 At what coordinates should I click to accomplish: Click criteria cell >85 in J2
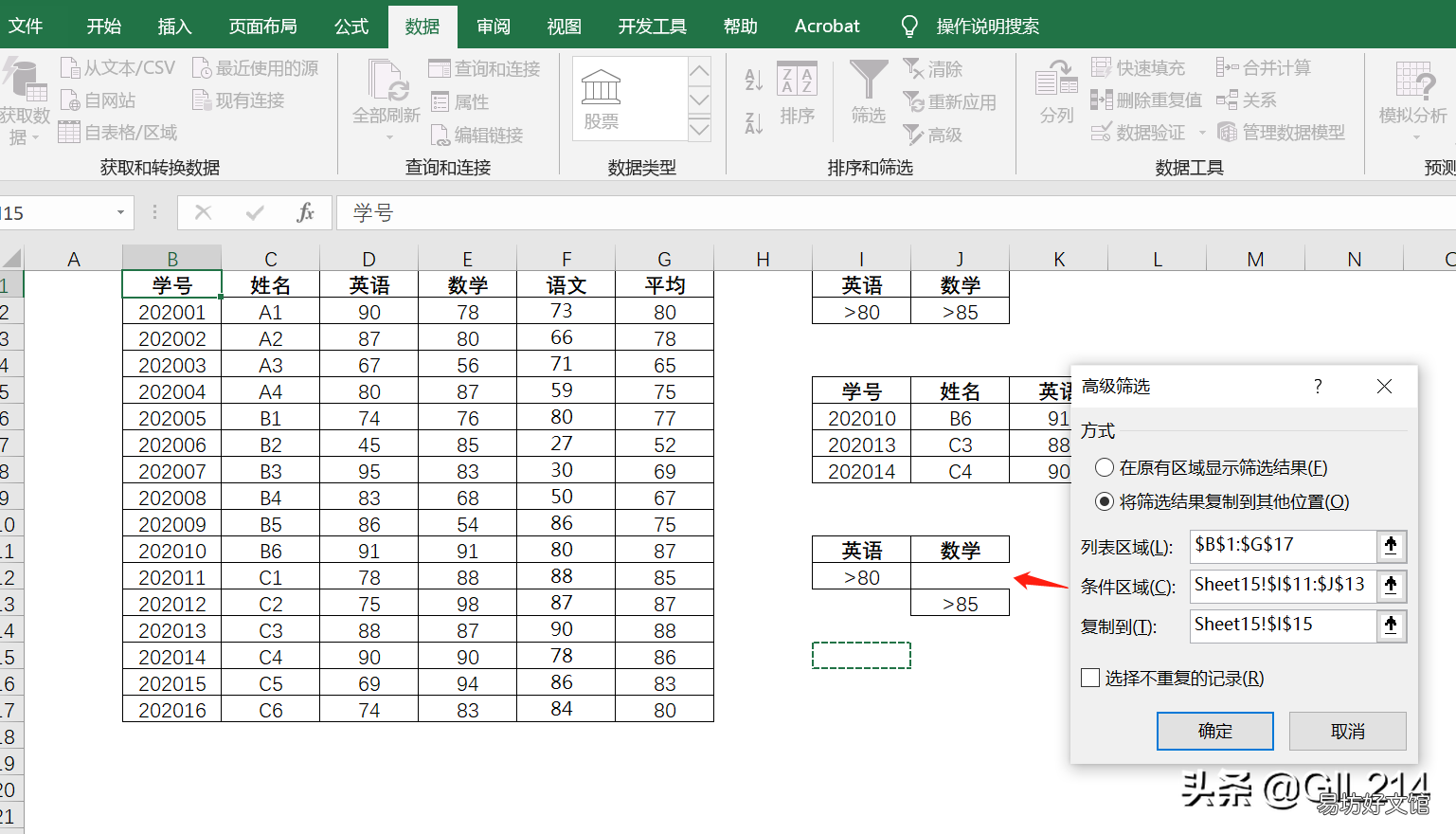tap(961, 312)
